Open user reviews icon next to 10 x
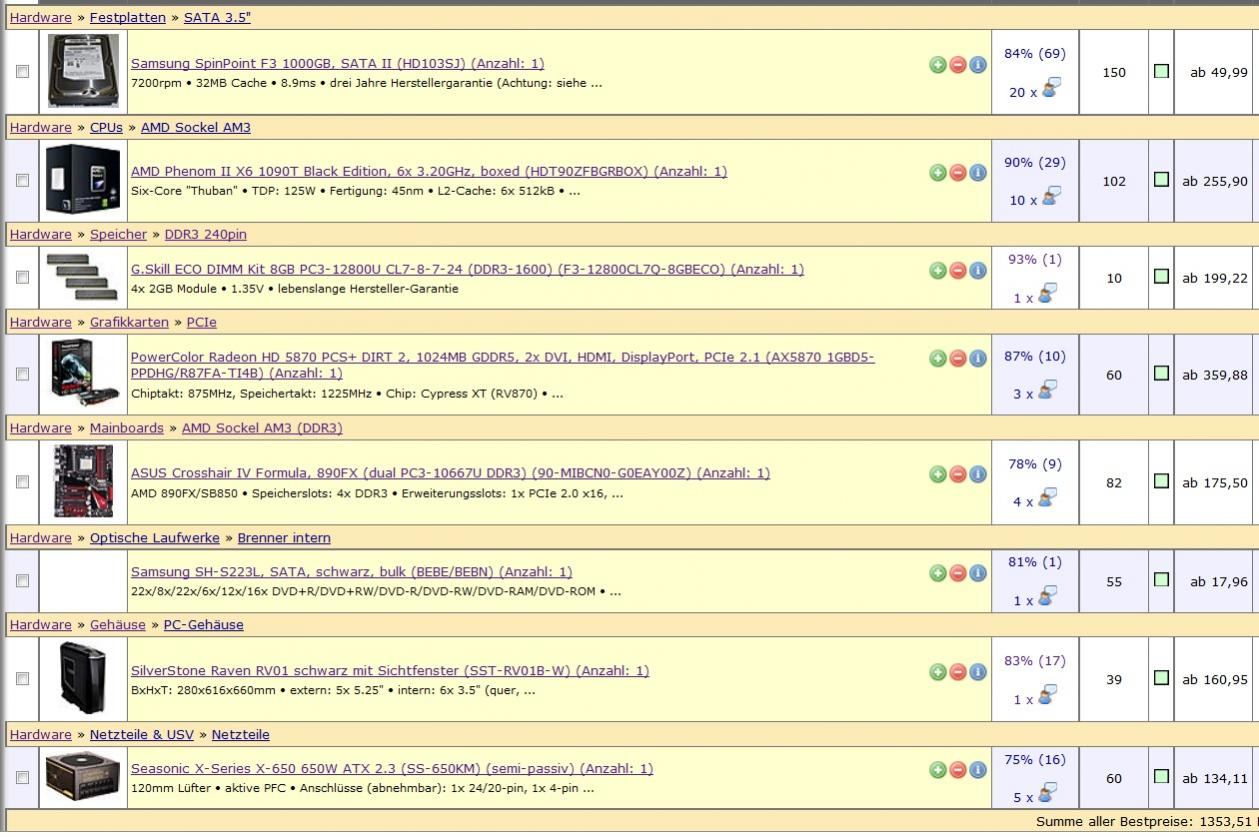This screenshot has height=837, width=1259. [1050, 197]
